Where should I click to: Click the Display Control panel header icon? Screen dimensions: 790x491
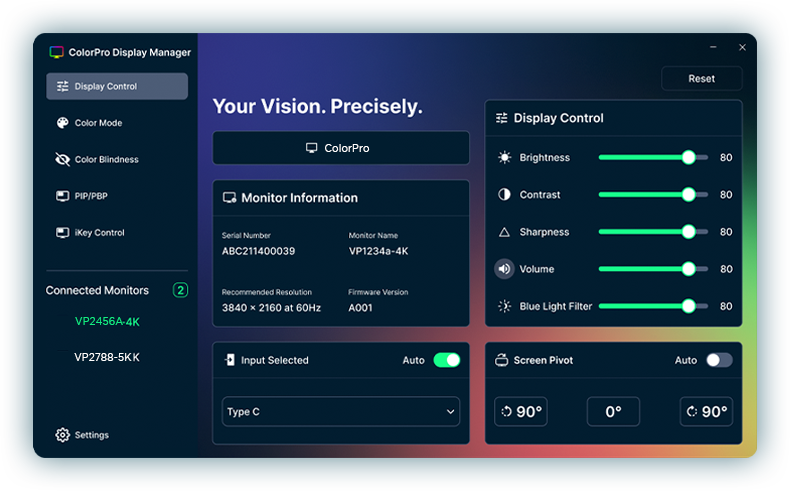501,118
